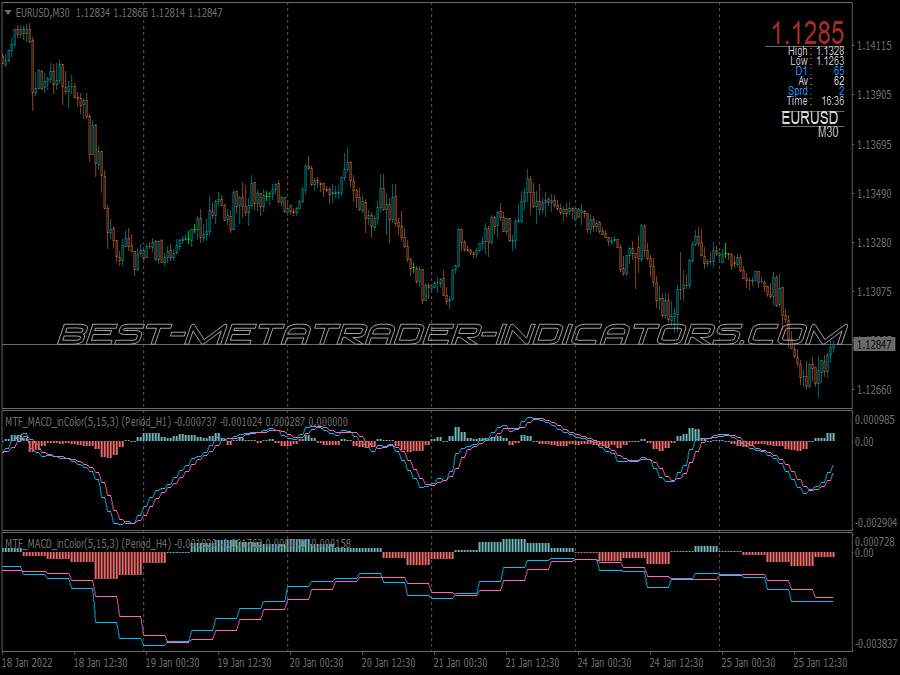Select the High : 1.1328 info line
The height and width of the screenshot is (675, 900).
[816, 51]
